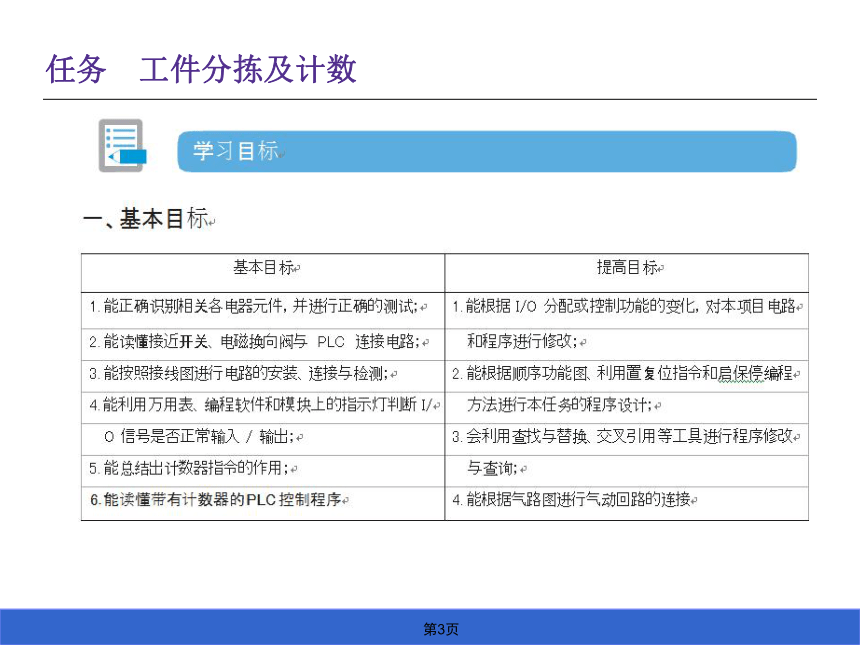Click the table header cell 基本目标
This screenshot has height=645, width=860.
click(x=263, y=273)
